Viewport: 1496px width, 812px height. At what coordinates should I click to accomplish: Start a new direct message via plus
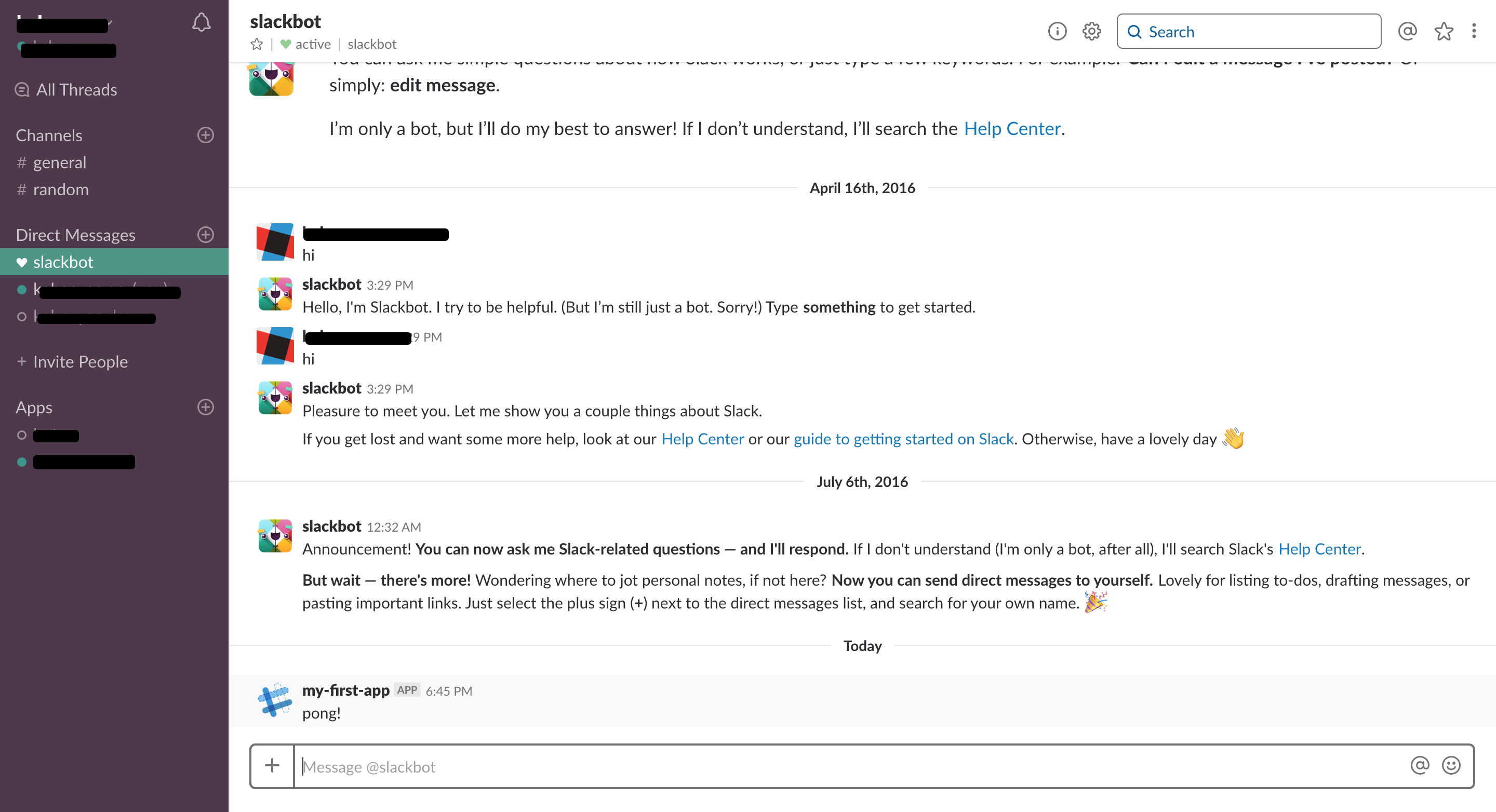pyautogui.click(x=206, y=235)
